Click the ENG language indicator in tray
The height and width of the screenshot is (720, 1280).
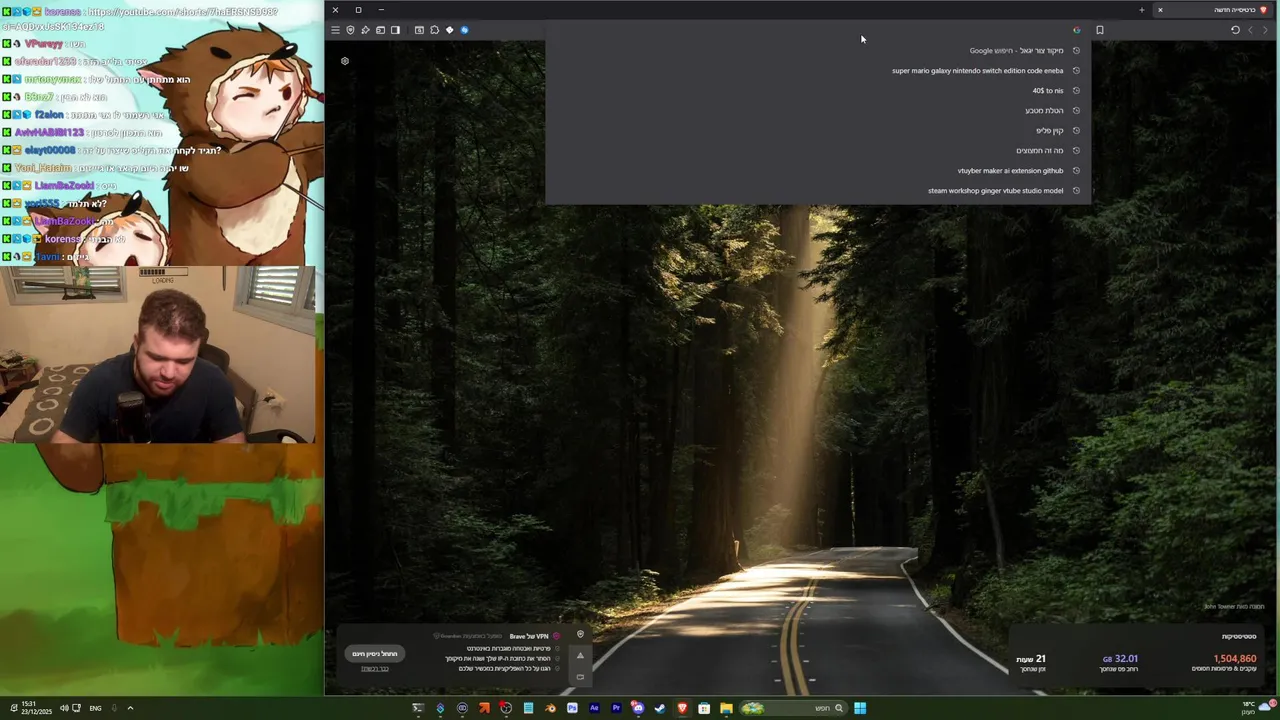95,708
